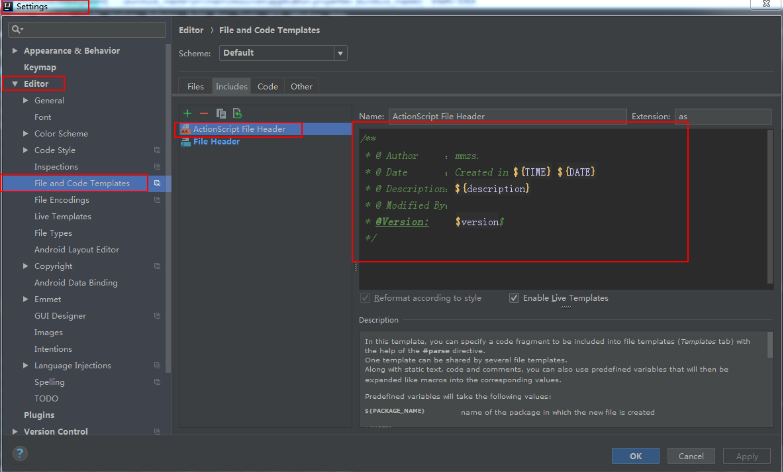The height and width of the screenshot is (472, 783).
Task: Select File and Code Templates item
Action: click(82, 183)
